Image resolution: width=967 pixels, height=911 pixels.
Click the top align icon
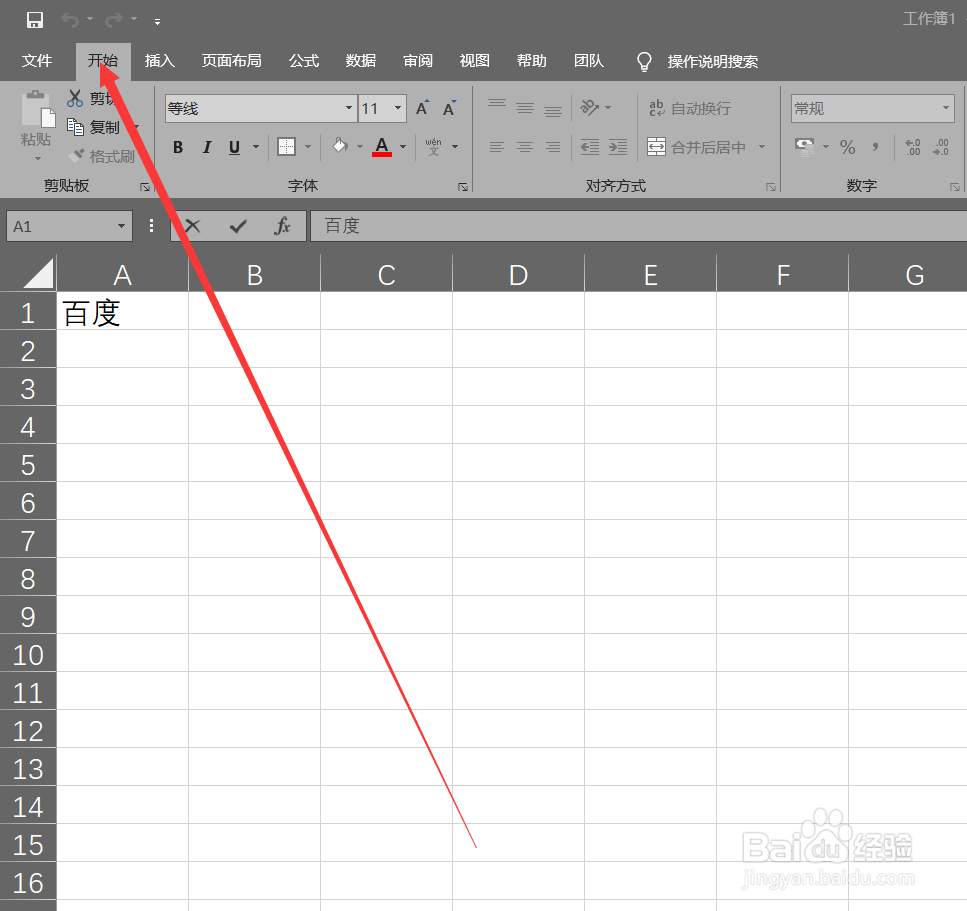[497, 105]
